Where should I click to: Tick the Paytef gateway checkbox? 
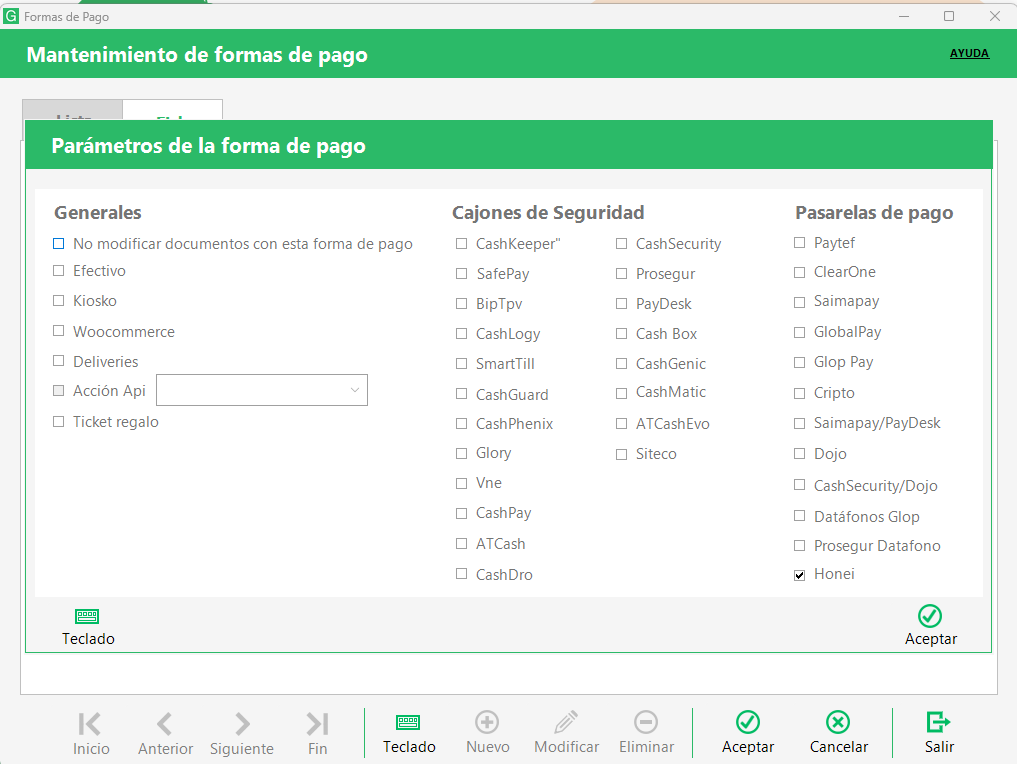tap(799, 243)
